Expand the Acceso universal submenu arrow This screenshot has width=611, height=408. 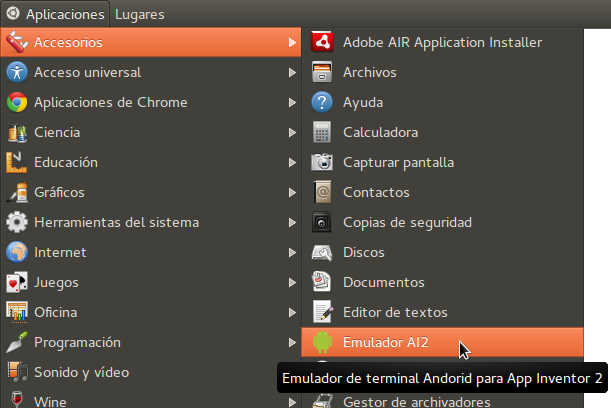point(292,72)
